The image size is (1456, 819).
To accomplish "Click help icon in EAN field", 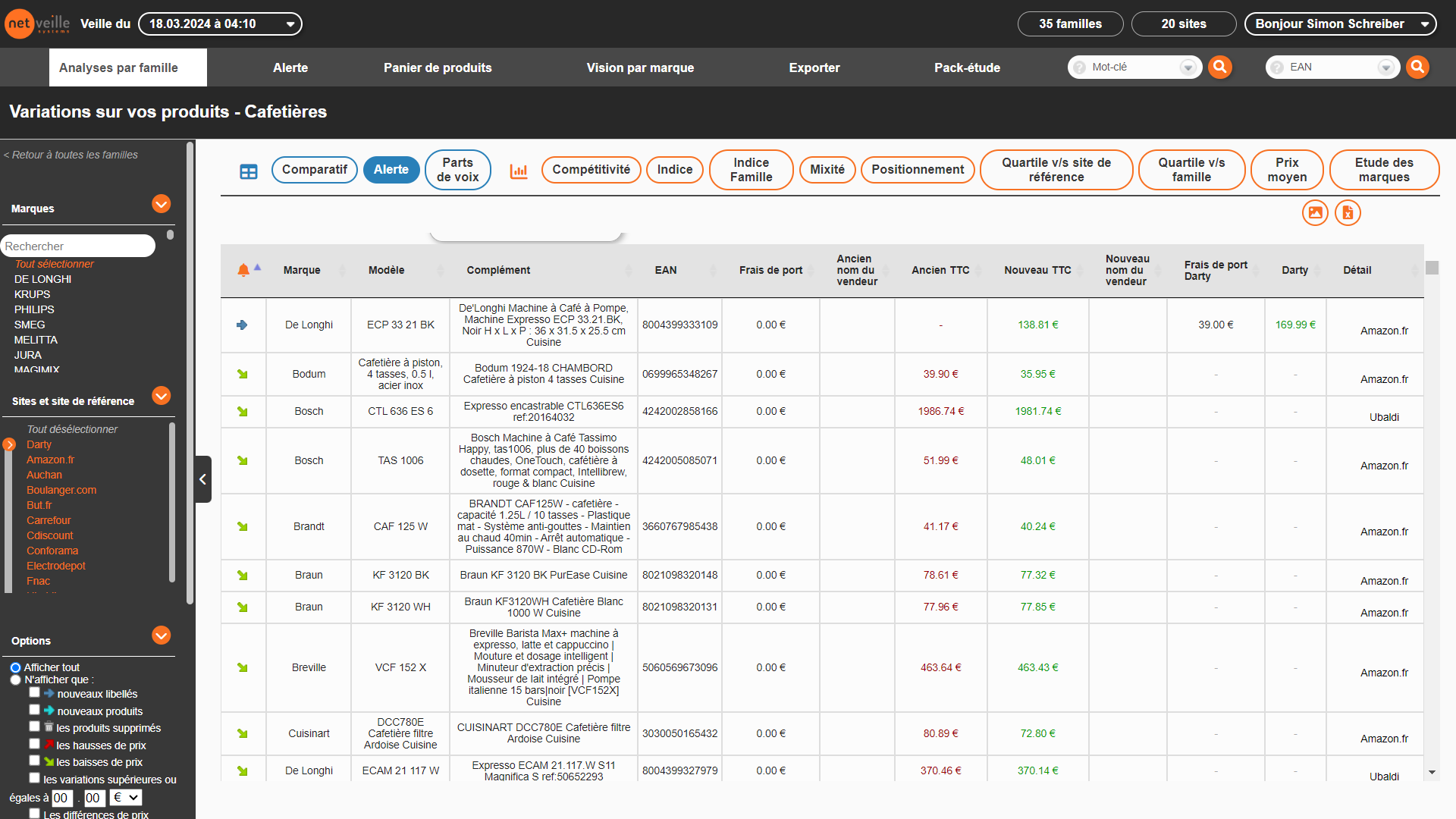I will (1277, 67).
